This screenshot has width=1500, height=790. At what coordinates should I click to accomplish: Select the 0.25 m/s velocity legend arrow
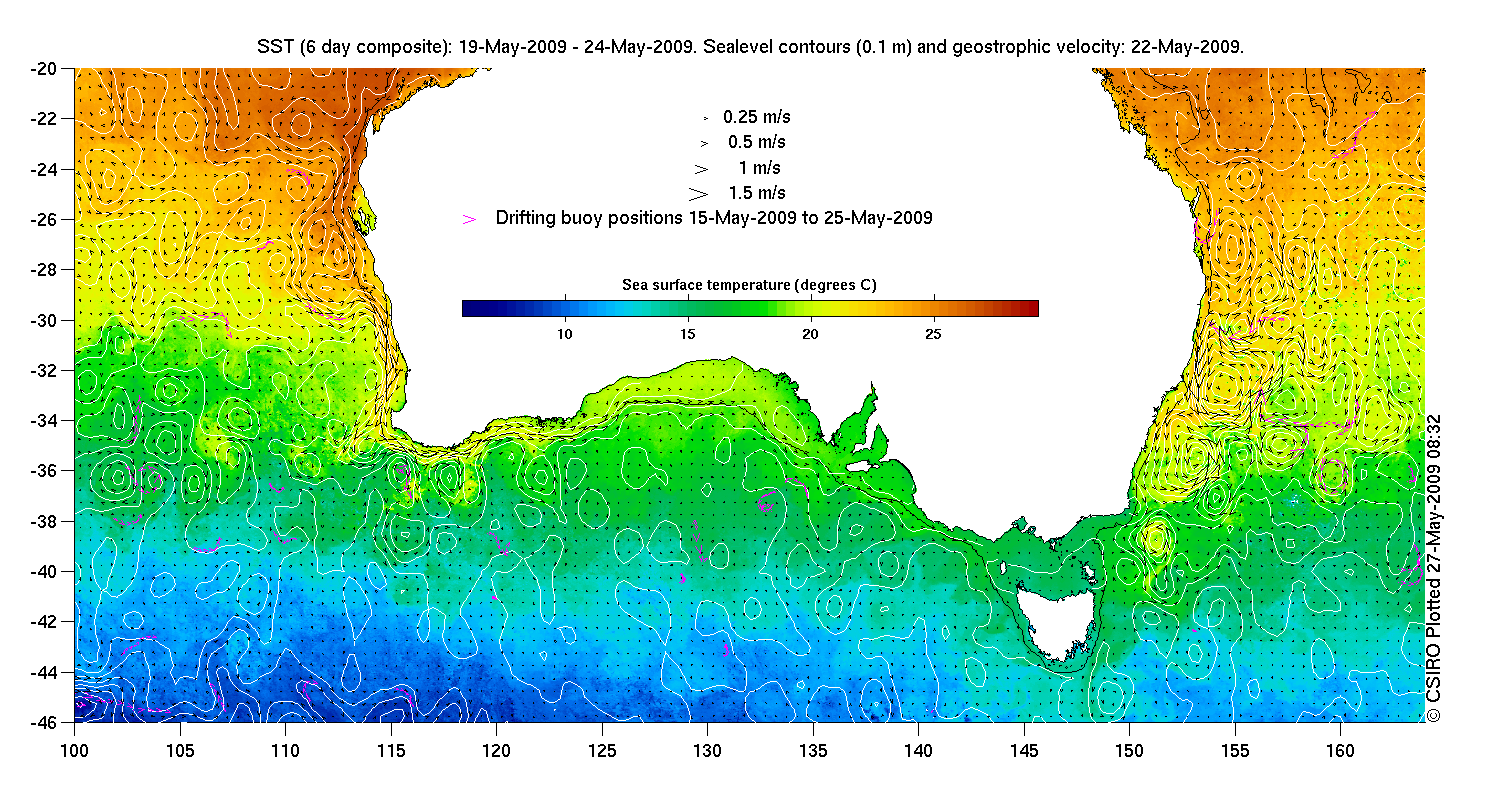706,118
